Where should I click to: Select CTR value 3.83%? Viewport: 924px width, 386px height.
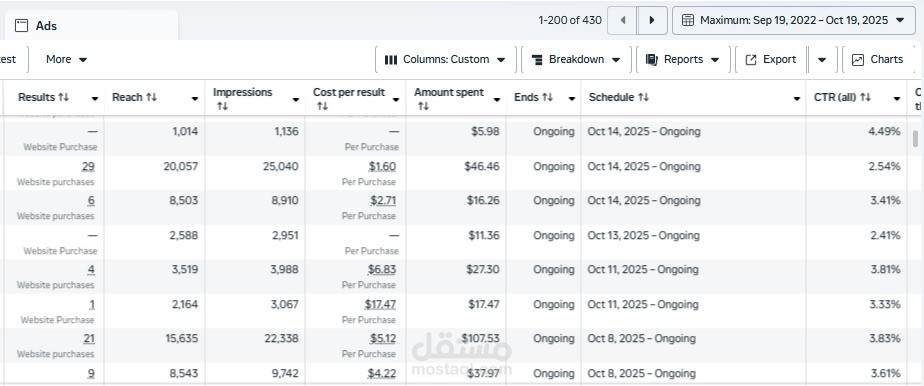885,339
